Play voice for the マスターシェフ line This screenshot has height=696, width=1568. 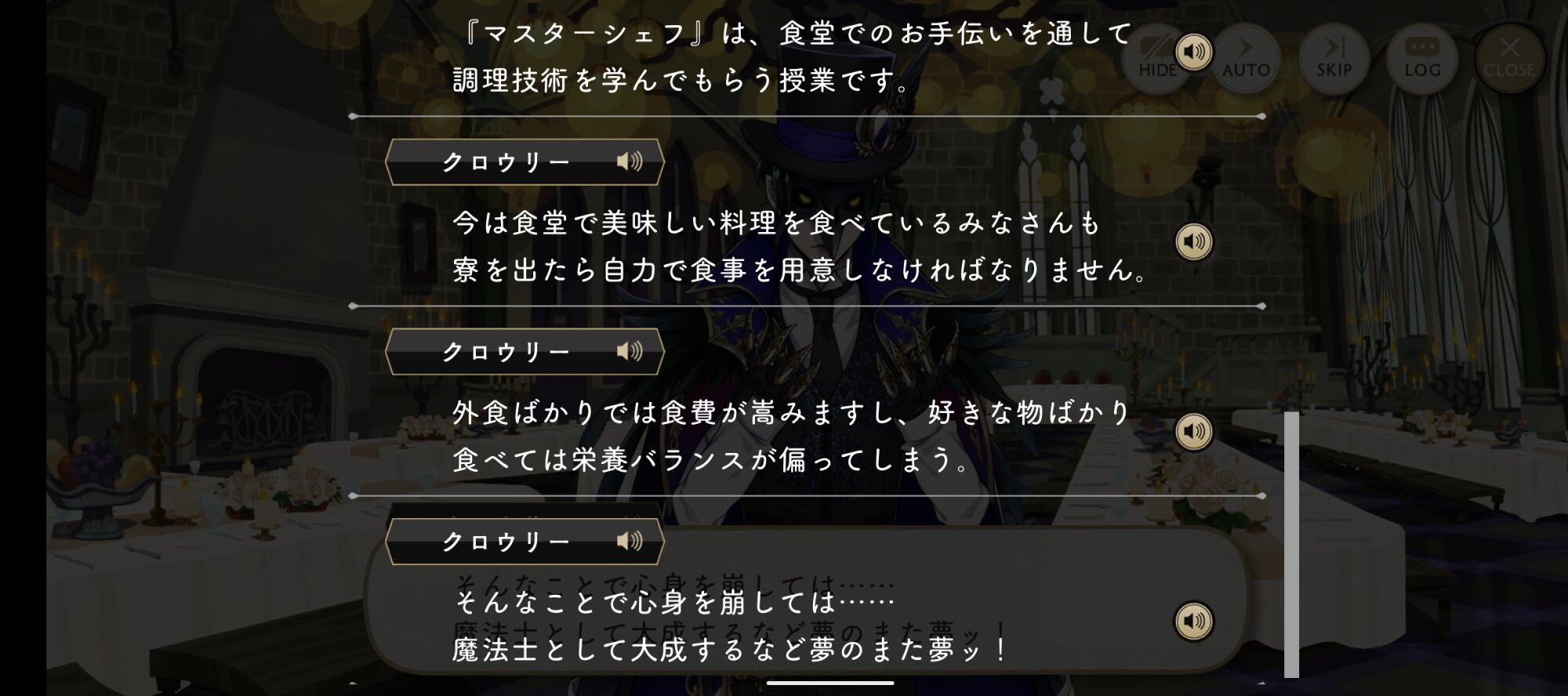click(x=1194, y=52)
